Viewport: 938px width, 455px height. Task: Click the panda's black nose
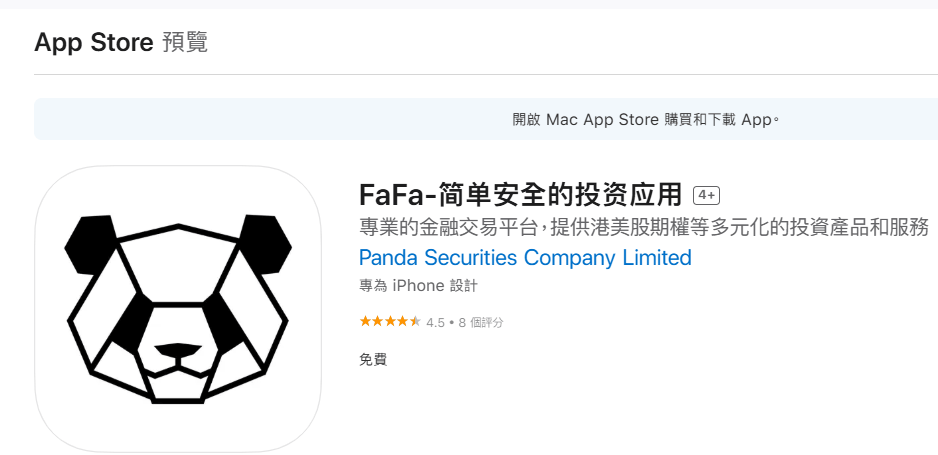pos(178,352)
